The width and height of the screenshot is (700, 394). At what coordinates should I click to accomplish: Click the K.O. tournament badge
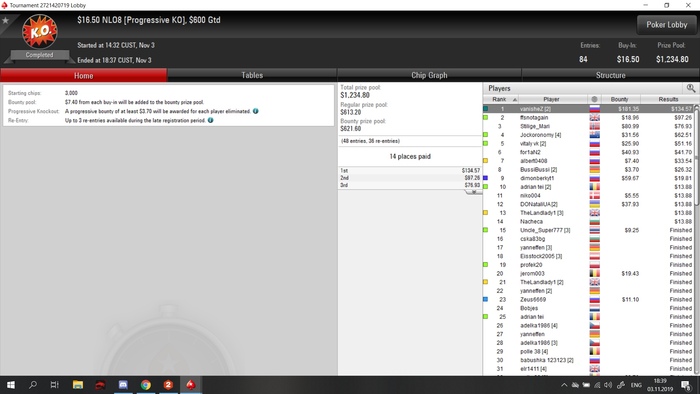pos(40,31)
